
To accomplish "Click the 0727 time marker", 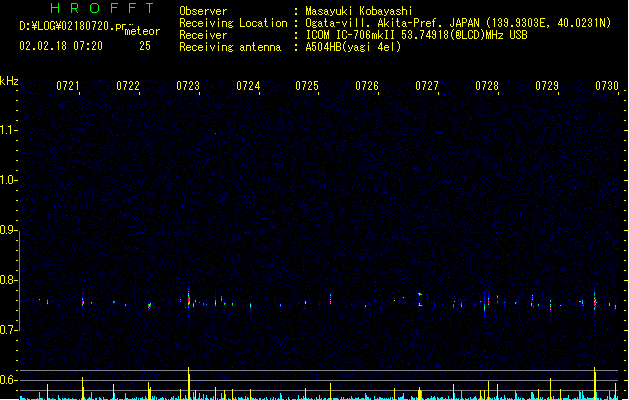I will pyautogui.click(x=427, y=86).
